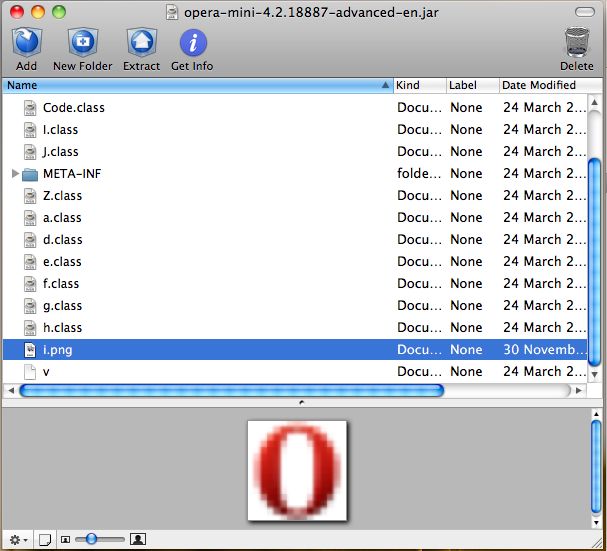Image resolution: width=607 pixels, height=551 pixels.
Task: Sort by Date Modified column header
Action: (550, 85)
